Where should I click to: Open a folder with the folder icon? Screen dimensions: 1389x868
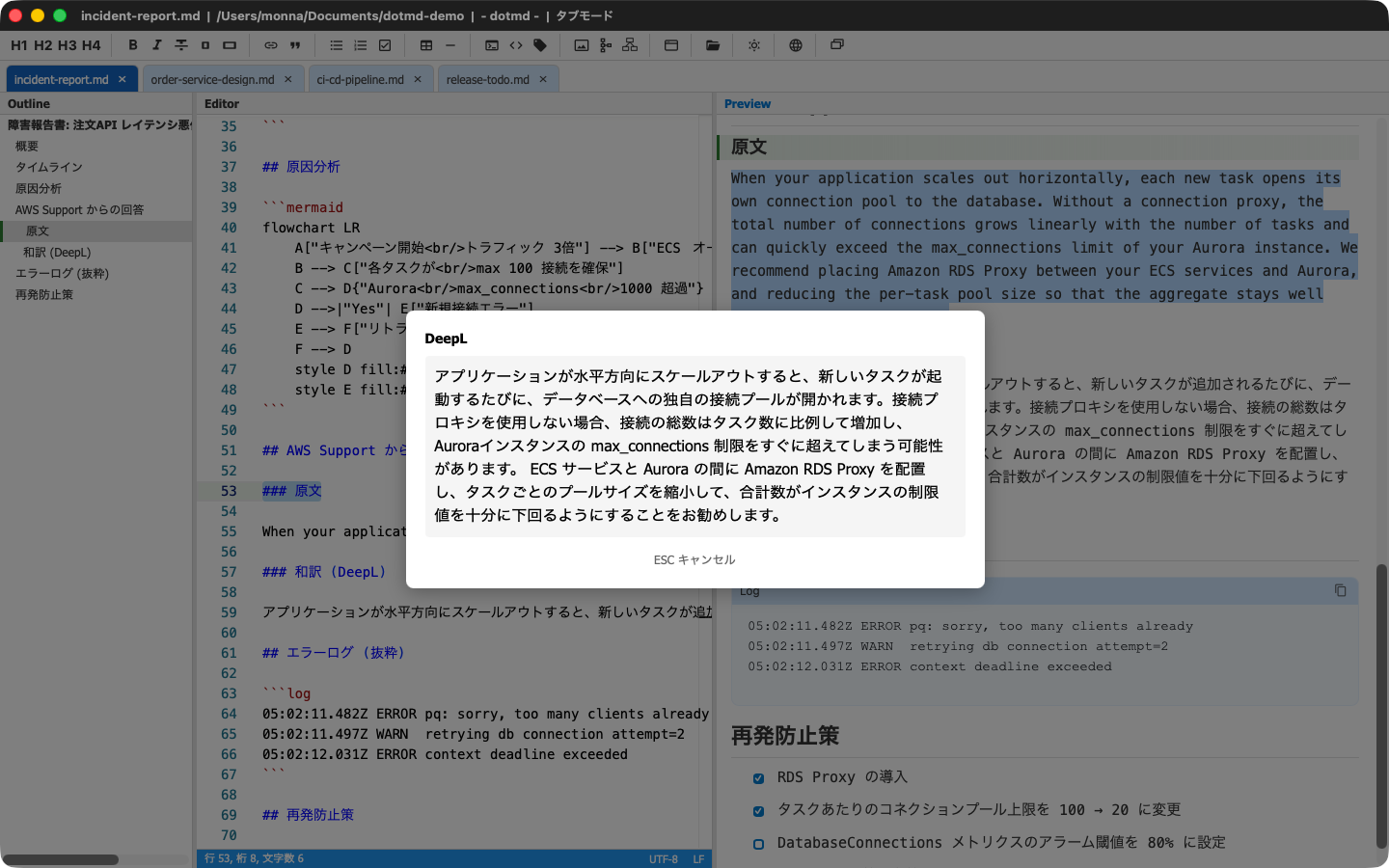(713, 45)
